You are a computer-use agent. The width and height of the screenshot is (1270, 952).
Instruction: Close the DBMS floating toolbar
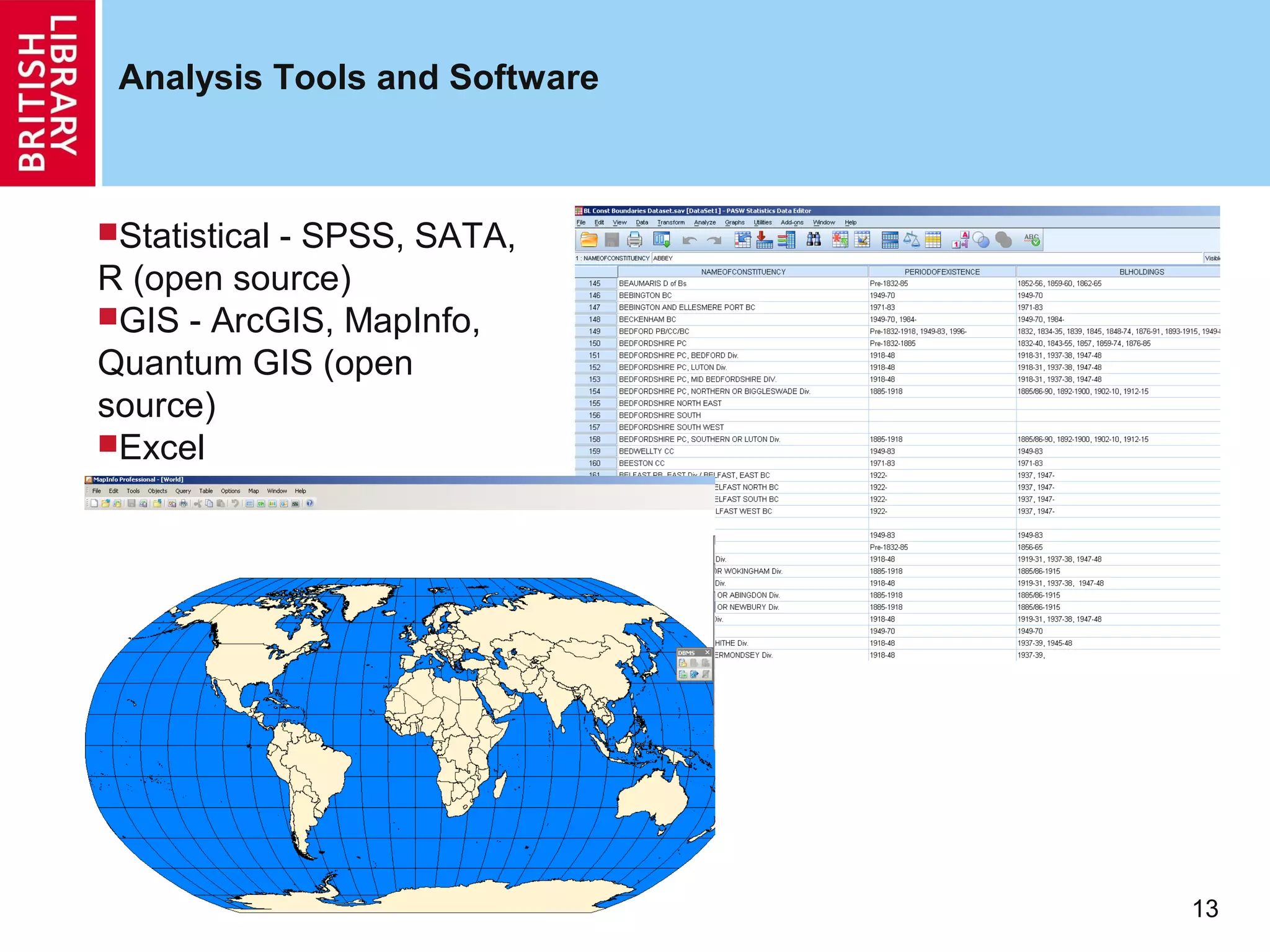707,653
